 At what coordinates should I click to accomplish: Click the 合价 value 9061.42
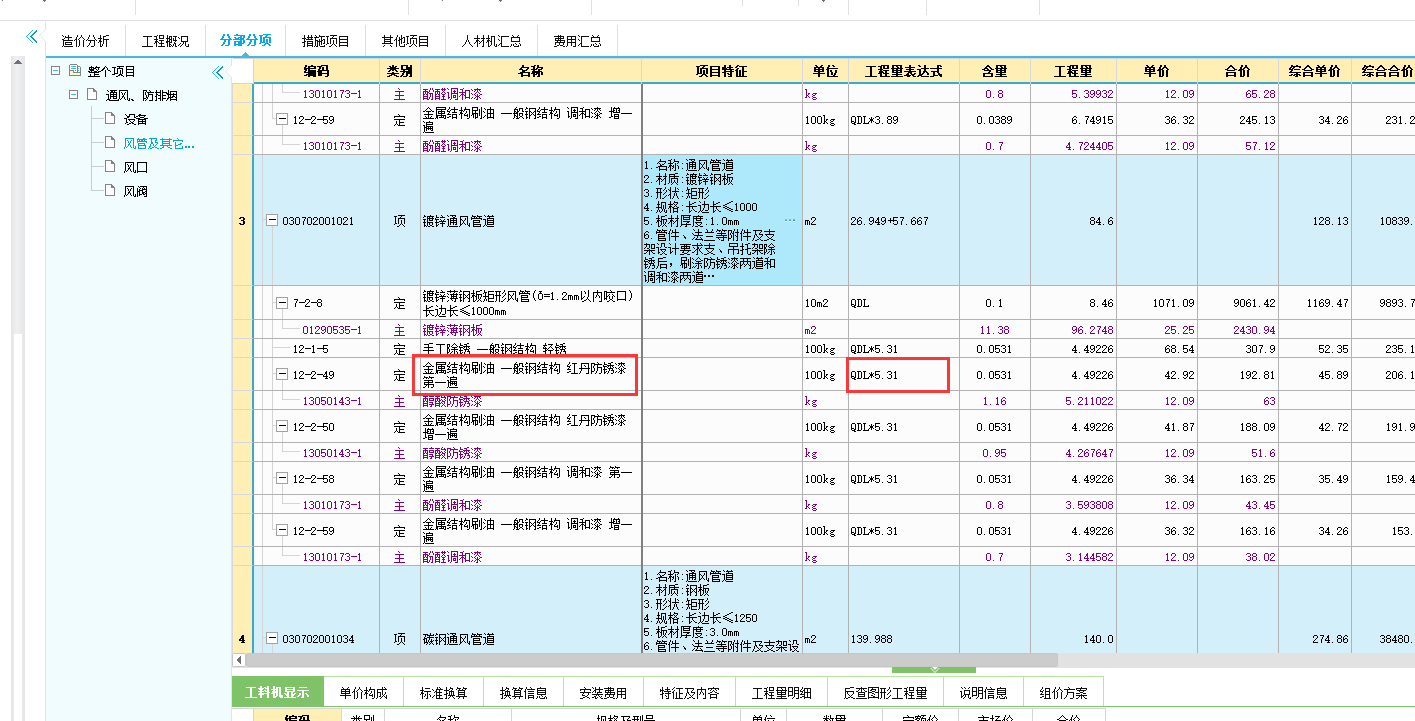tap(1238, 303)
